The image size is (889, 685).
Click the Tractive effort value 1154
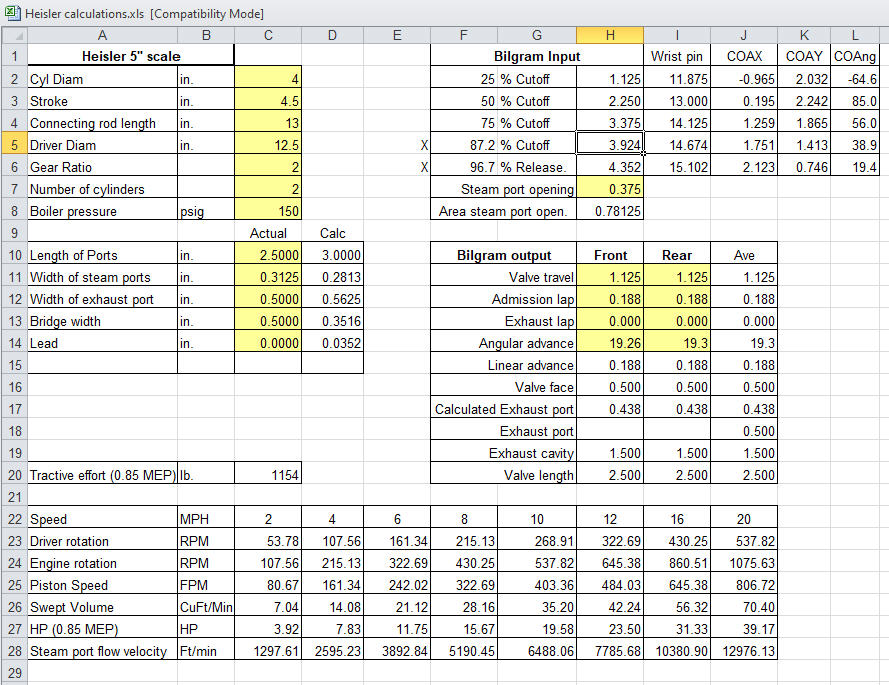(x=268, y=475)
